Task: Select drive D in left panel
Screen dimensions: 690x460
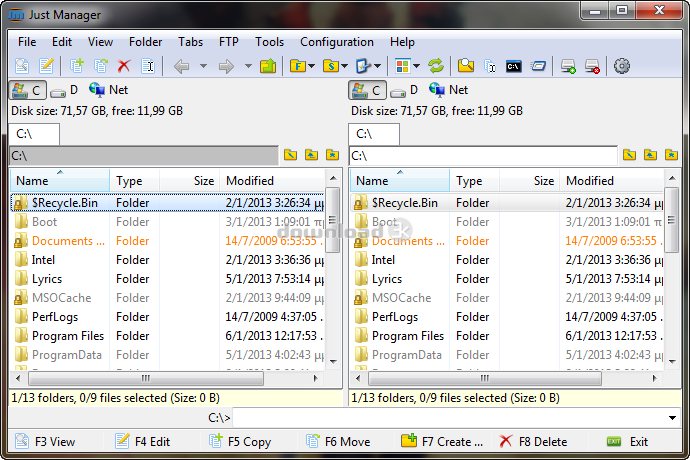Action: (64, 90)
